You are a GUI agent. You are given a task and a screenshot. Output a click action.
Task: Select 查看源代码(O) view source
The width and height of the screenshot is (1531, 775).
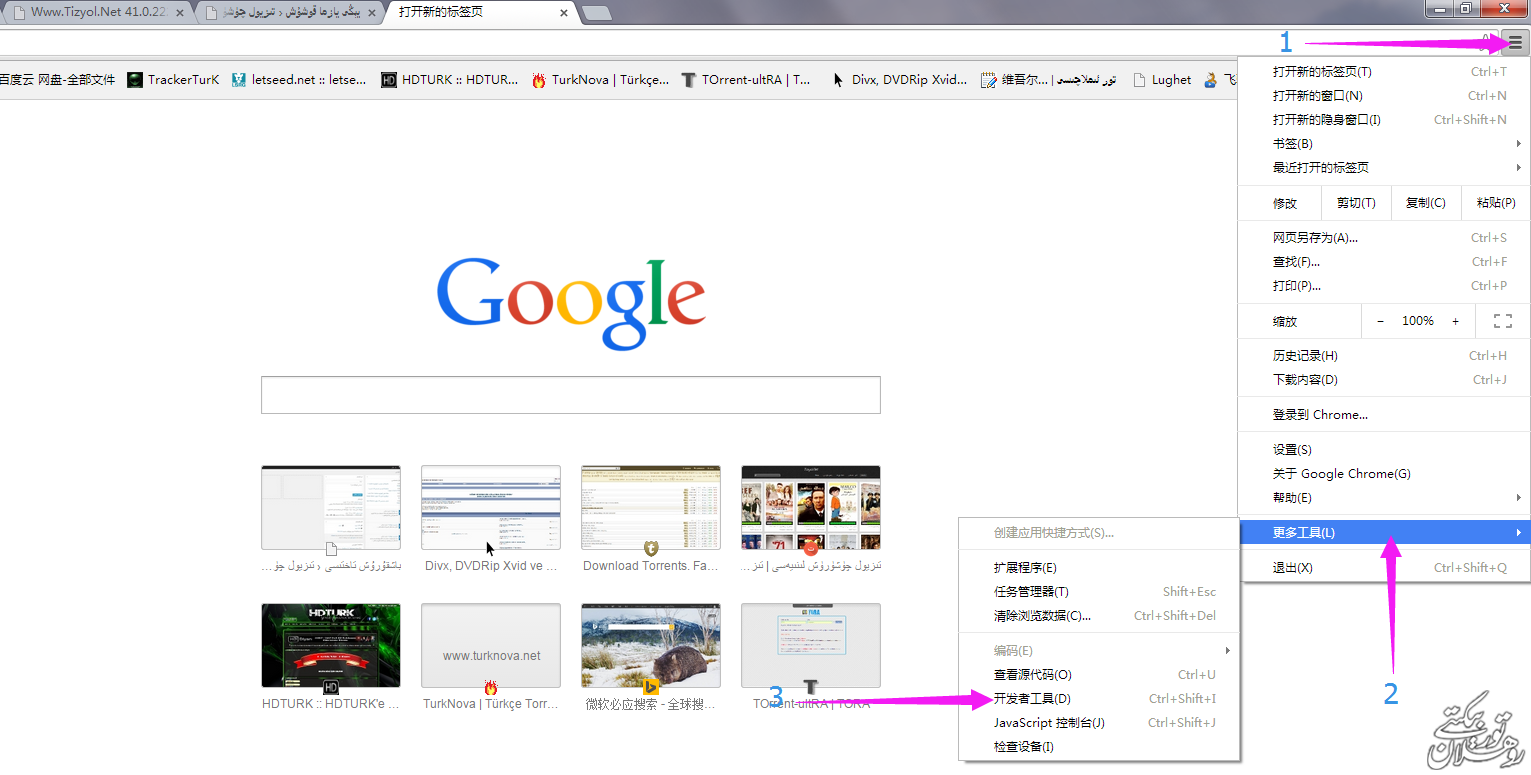pyautogui.click(x=1099, y=675)
